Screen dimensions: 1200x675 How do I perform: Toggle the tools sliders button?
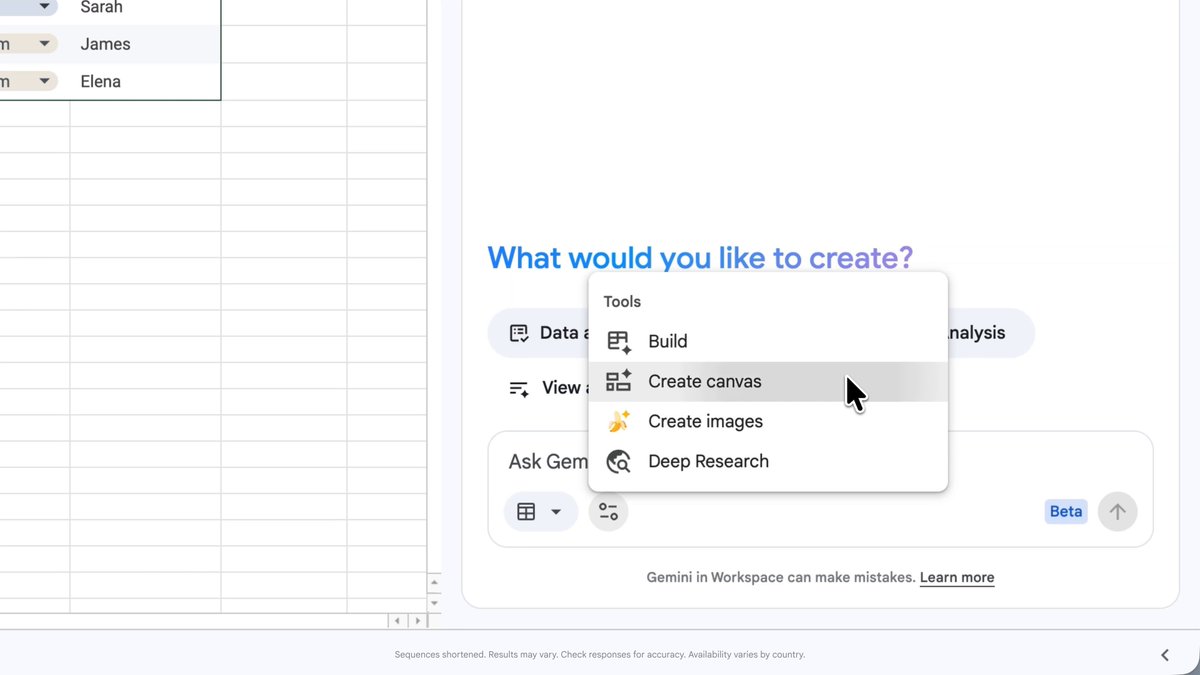coord(608,512)
